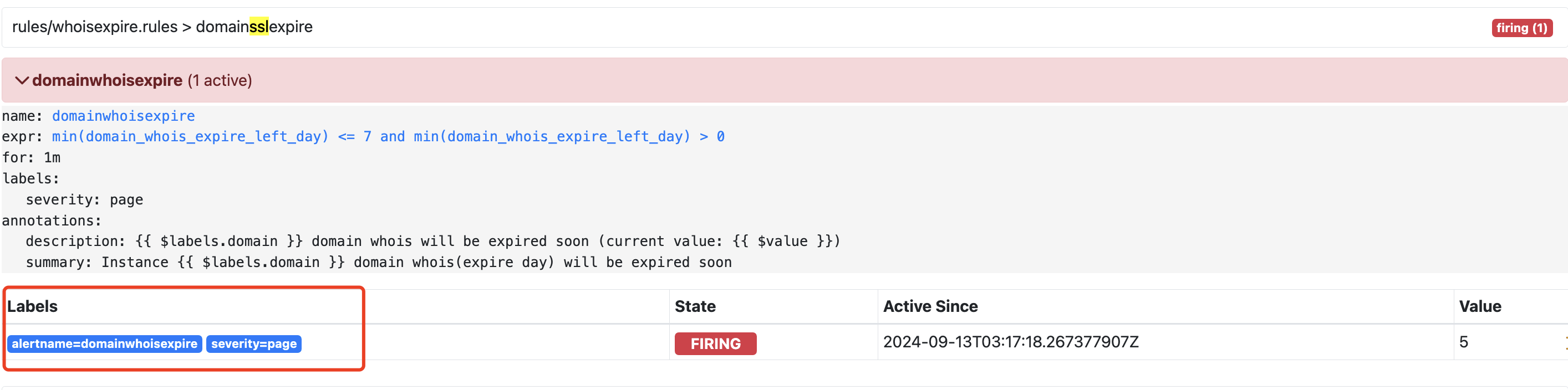Click the red FIRING state badge
The height and width of the screenshot is (390, 1568).
715,344
